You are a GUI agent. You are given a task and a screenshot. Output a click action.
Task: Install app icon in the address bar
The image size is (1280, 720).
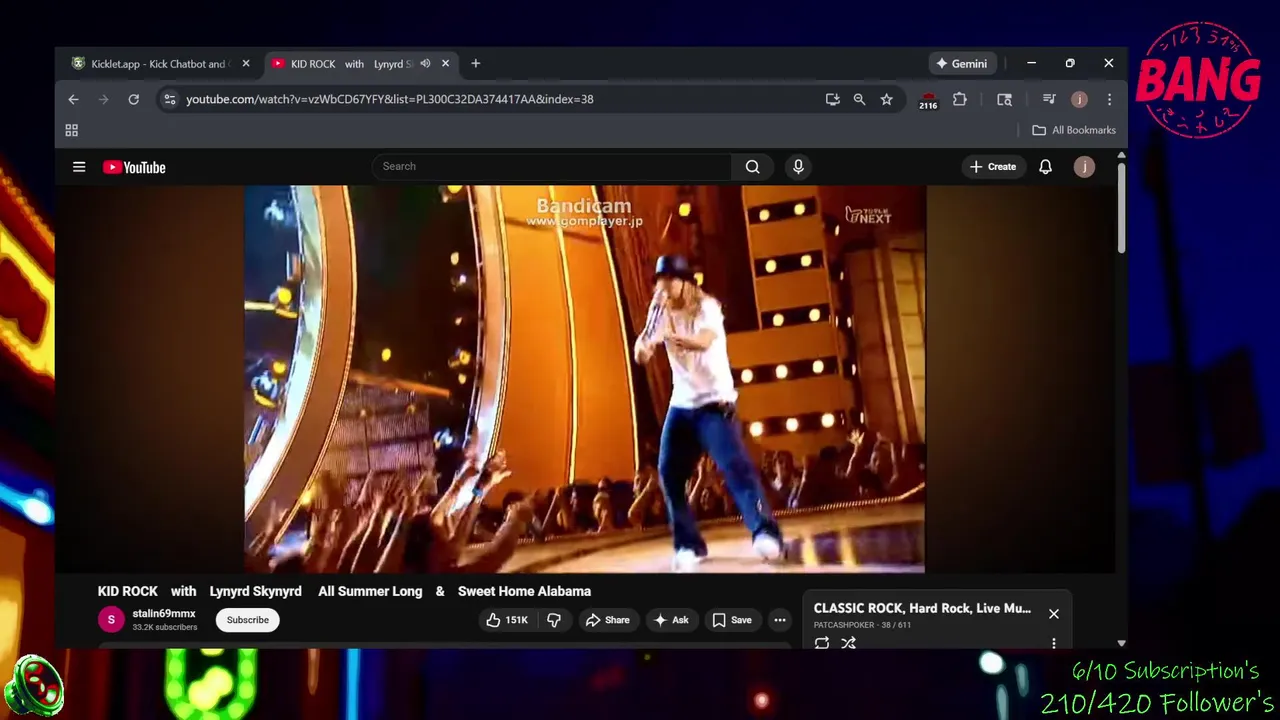tap(832, 99)
